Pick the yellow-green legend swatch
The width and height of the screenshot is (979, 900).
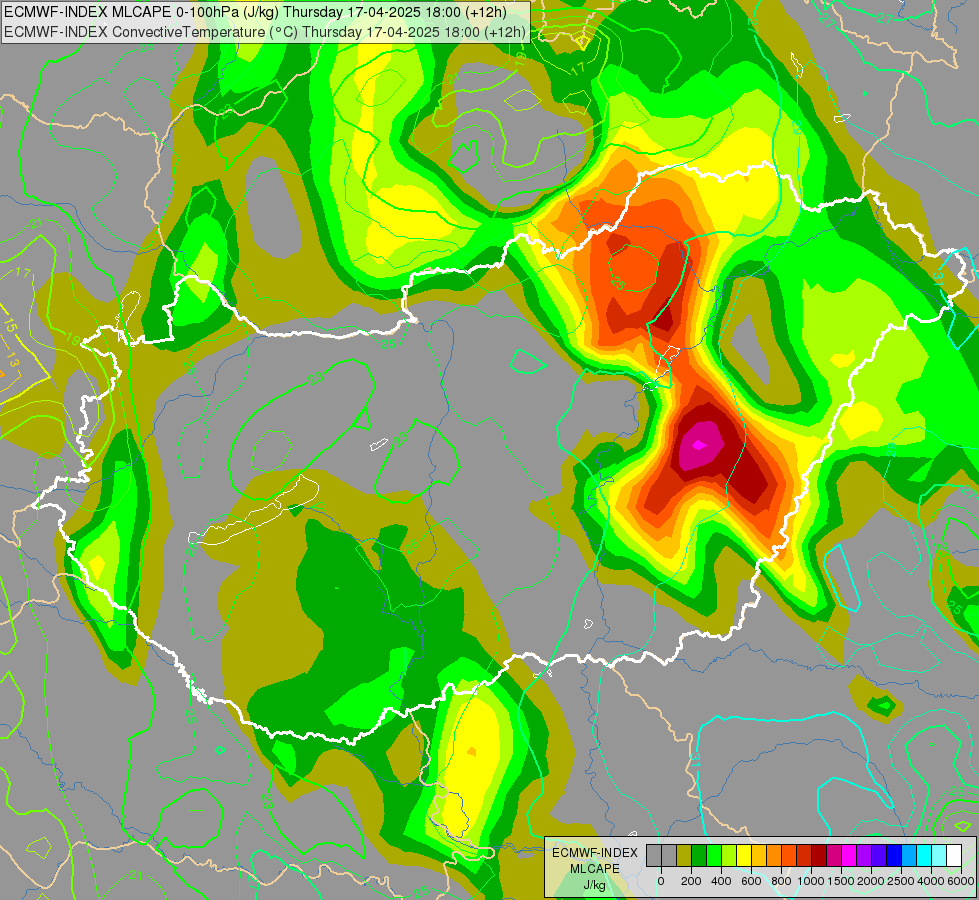[729, 855]
